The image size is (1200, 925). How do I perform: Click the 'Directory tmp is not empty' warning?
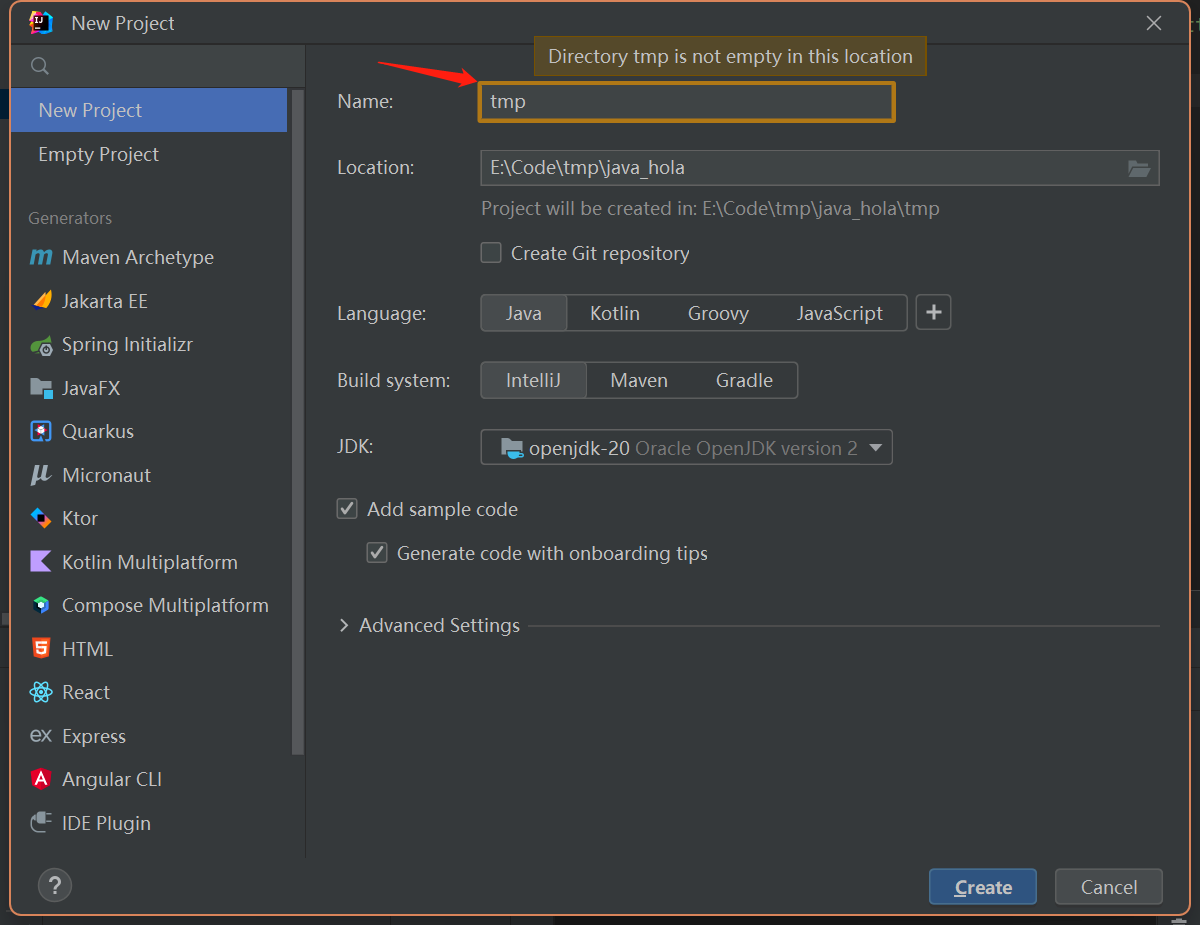730,57
